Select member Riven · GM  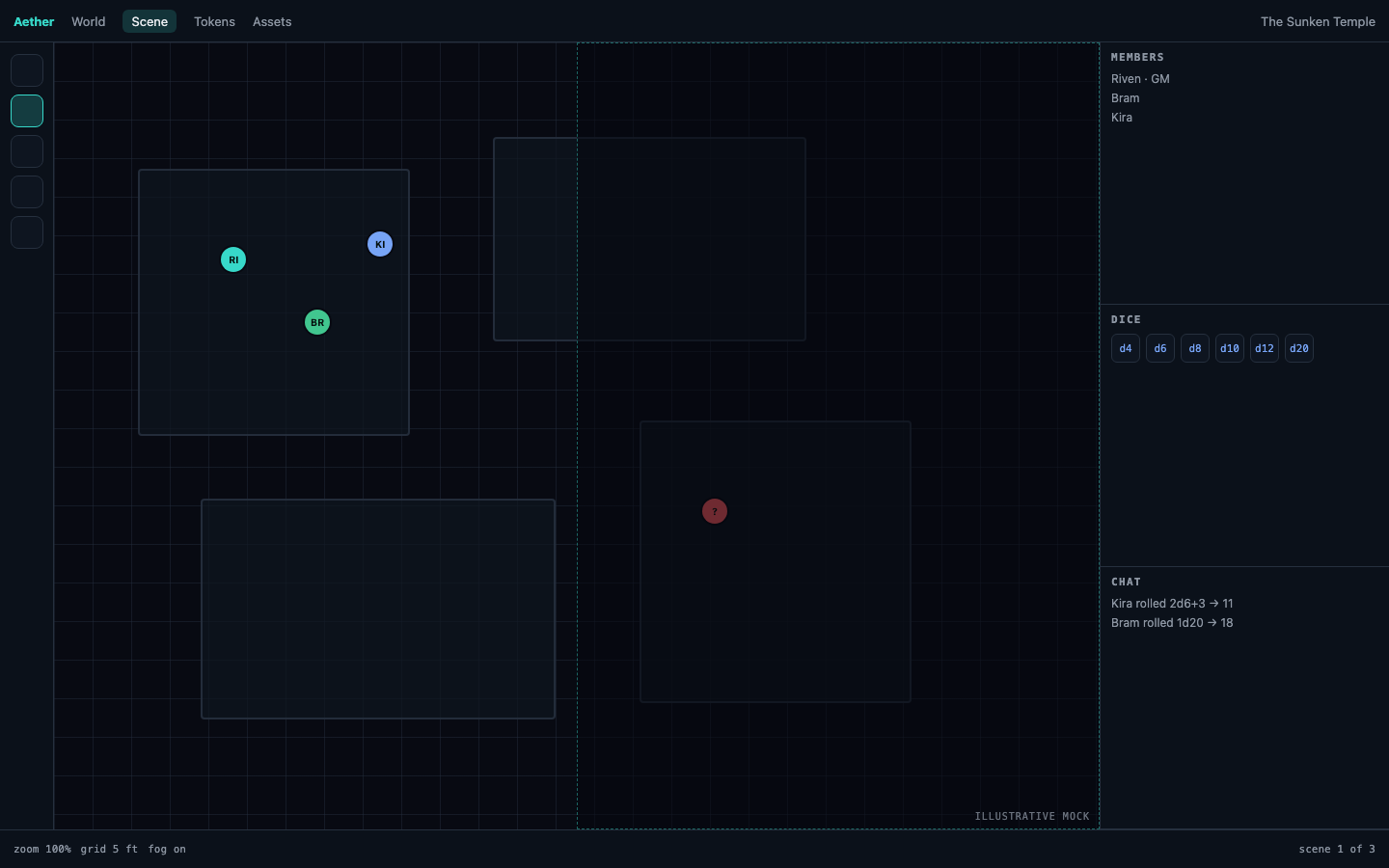[x=1140, y=79]
